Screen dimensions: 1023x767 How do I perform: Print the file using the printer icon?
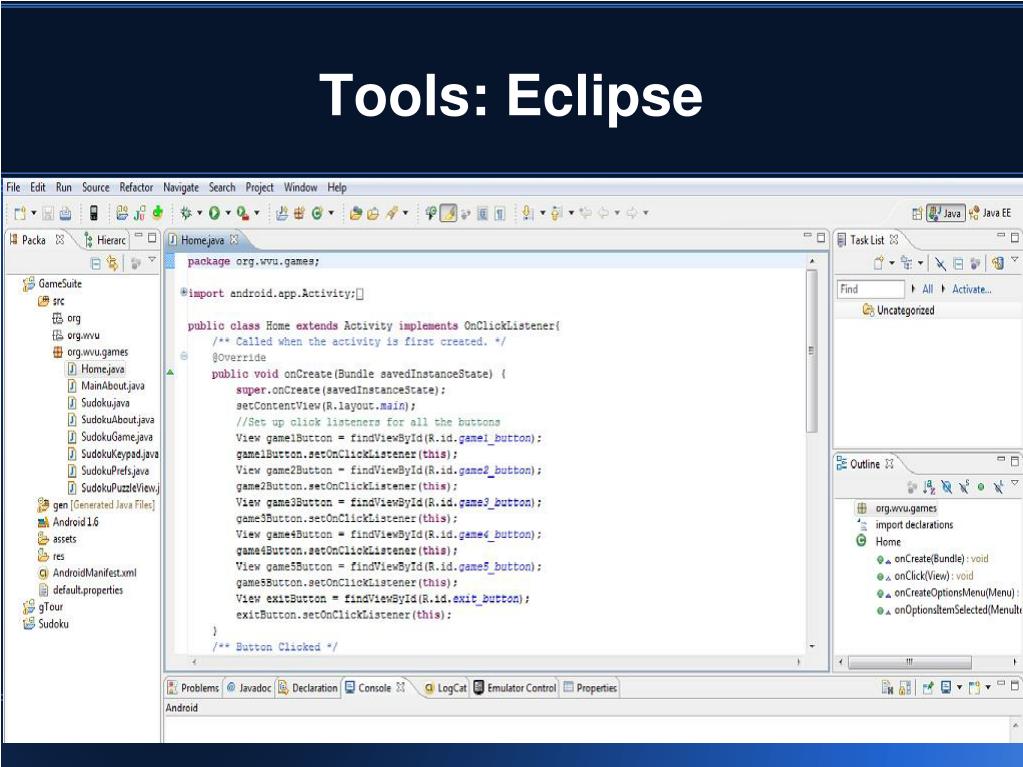pos(65,213)
